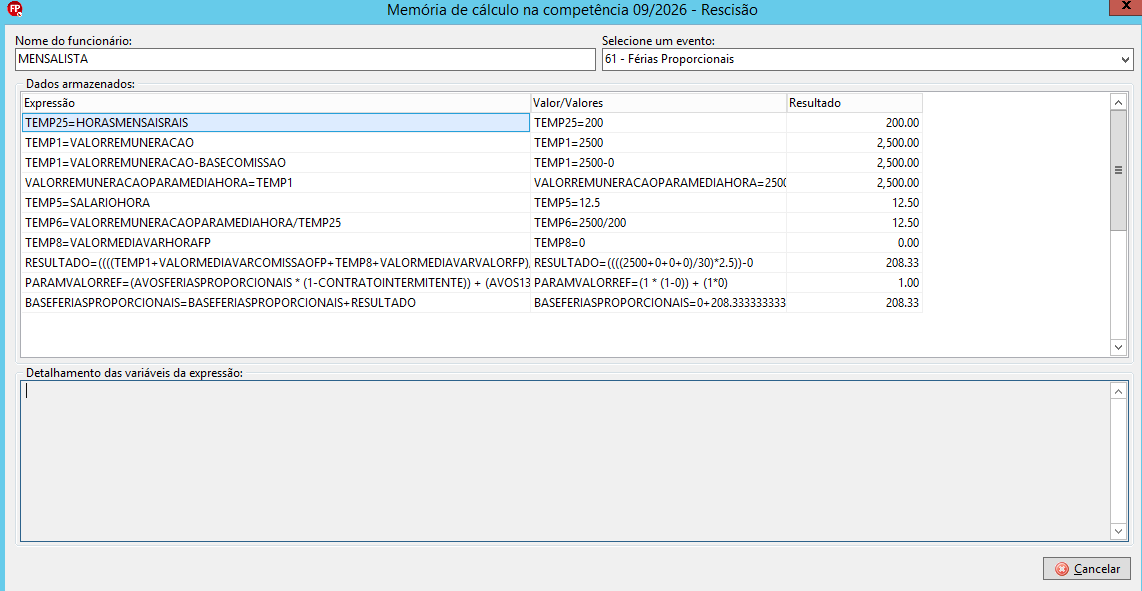Click the FP application icon in title bar
The height and width of the screenshot is (591, 1142).
click(x=13, y=9)
